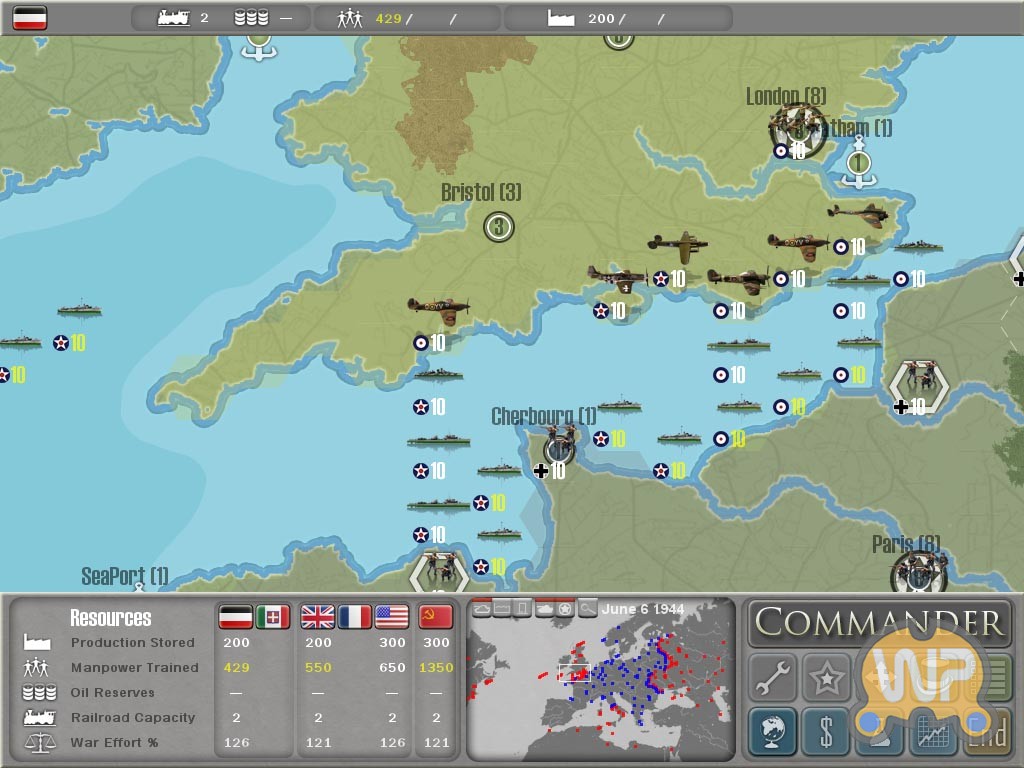Open the dollar sign purchase button
This screenshot has width=1024, height=768.
tap(827, 732)
